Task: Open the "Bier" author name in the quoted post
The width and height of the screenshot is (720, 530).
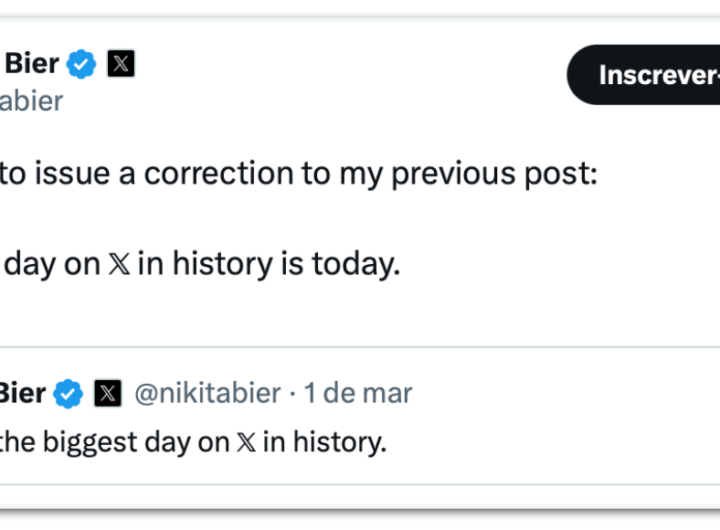Action: pyautogui.click(x=22, y=393)
